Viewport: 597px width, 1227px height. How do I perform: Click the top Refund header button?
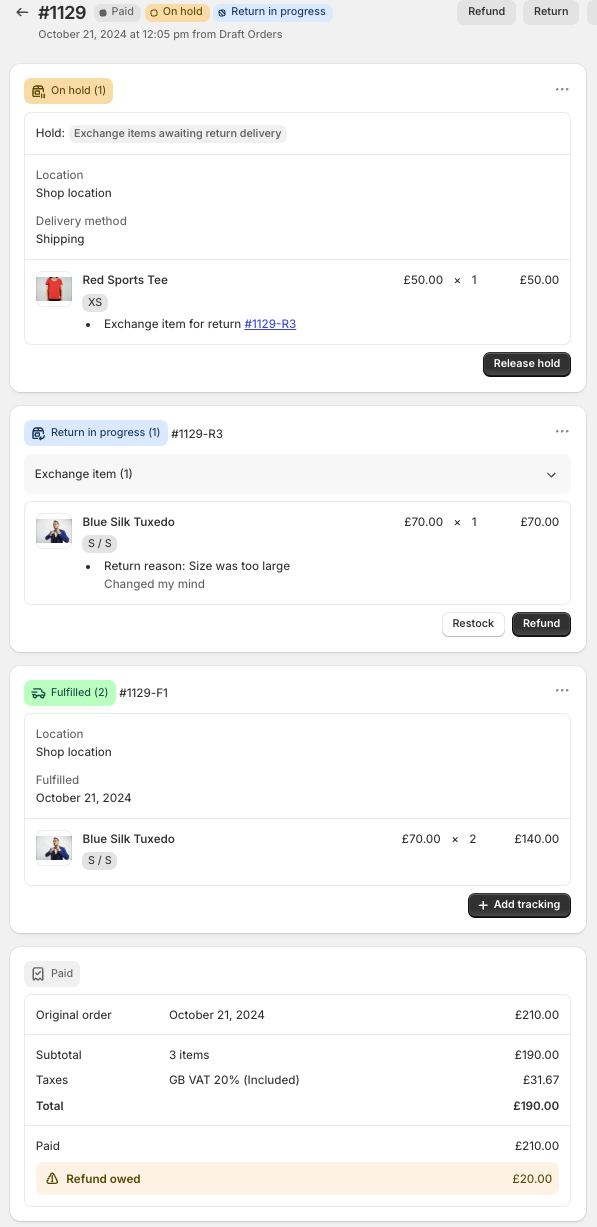(486, 12)
